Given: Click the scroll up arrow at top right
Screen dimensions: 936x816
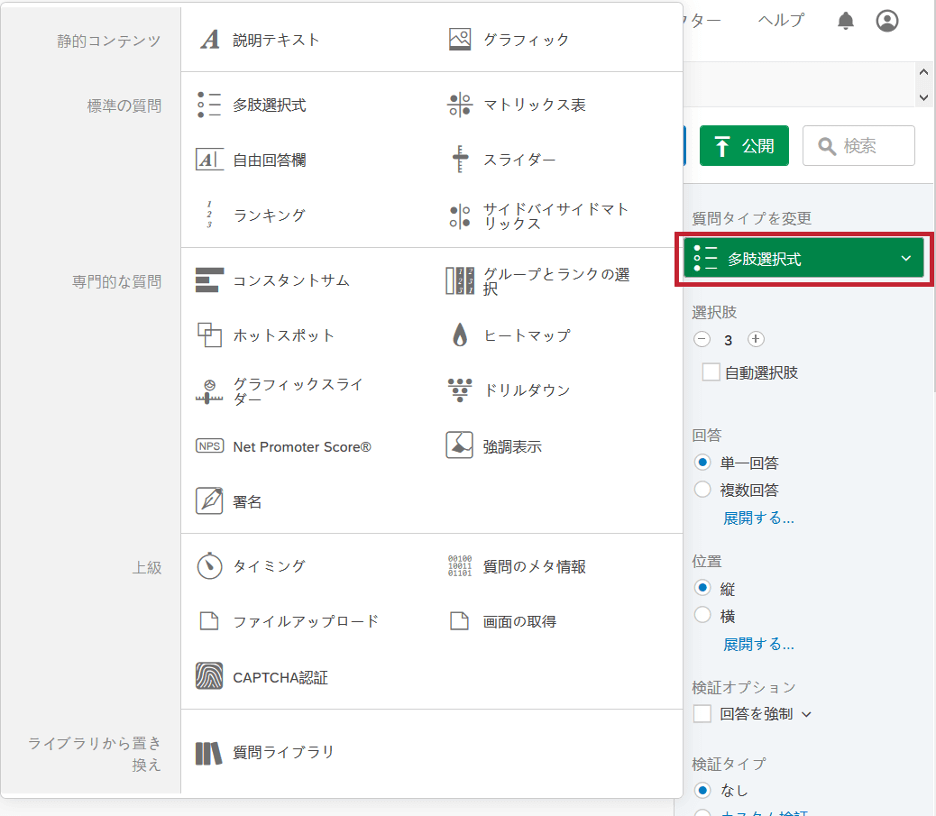Looking at the screenshot, I should tap(923, 72).
